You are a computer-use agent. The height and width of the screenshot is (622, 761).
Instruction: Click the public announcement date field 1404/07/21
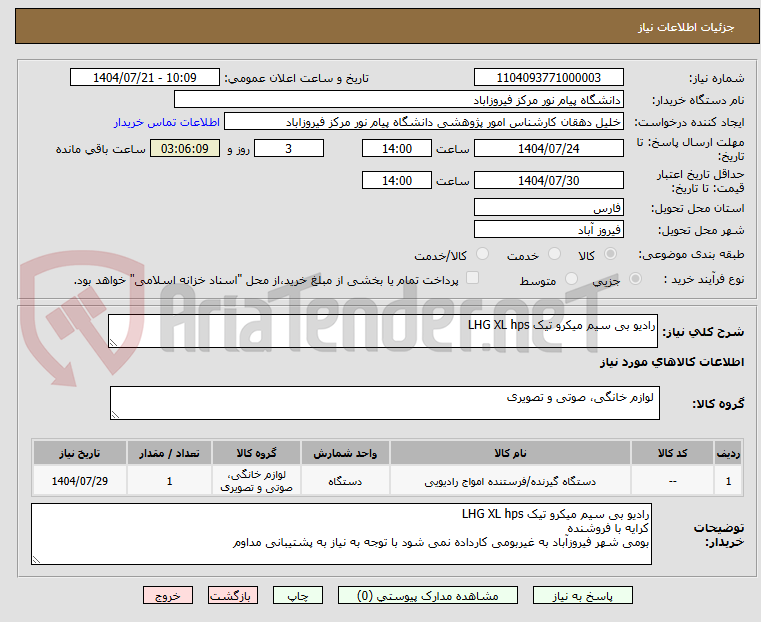click(x=145, y=78)
